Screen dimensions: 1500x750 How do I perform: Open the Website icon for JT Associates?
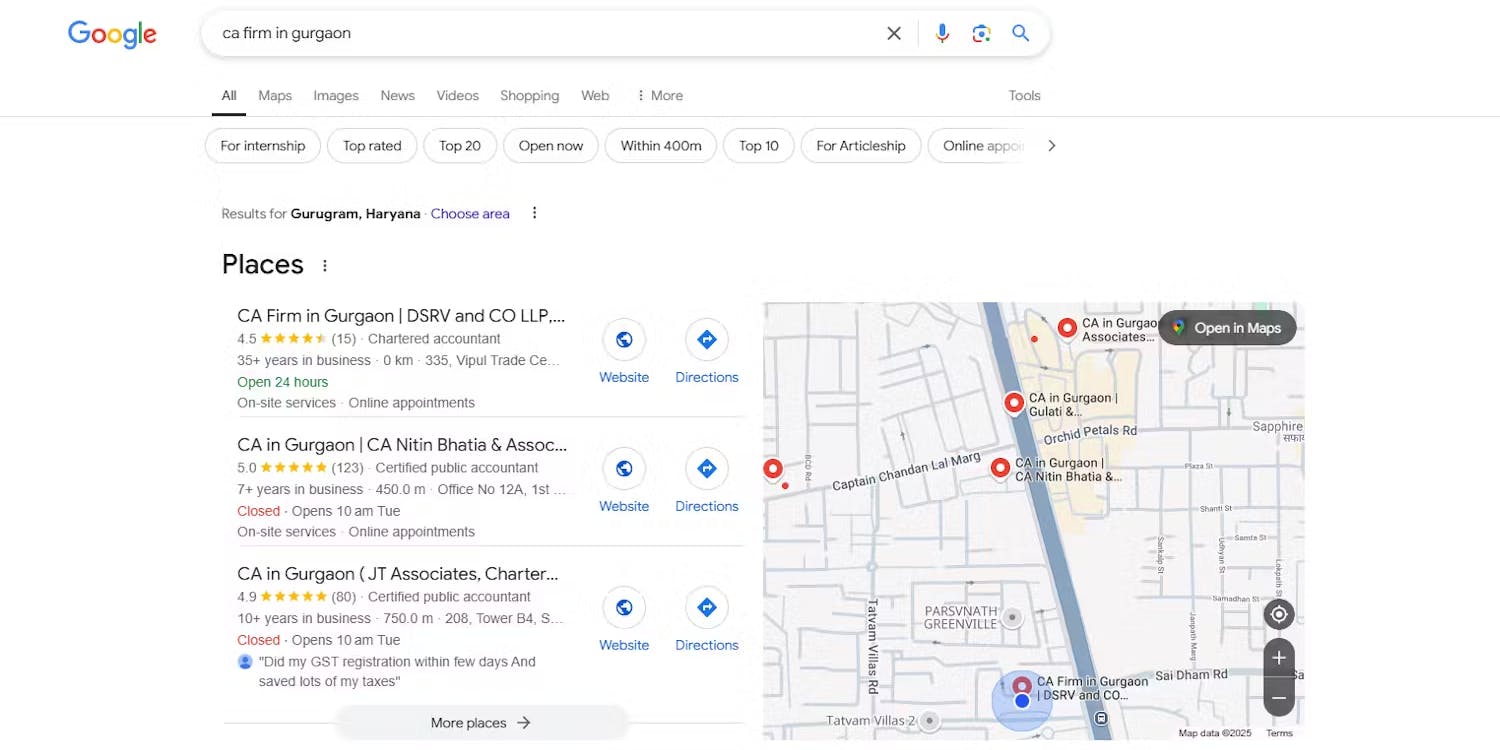(623, 608)
